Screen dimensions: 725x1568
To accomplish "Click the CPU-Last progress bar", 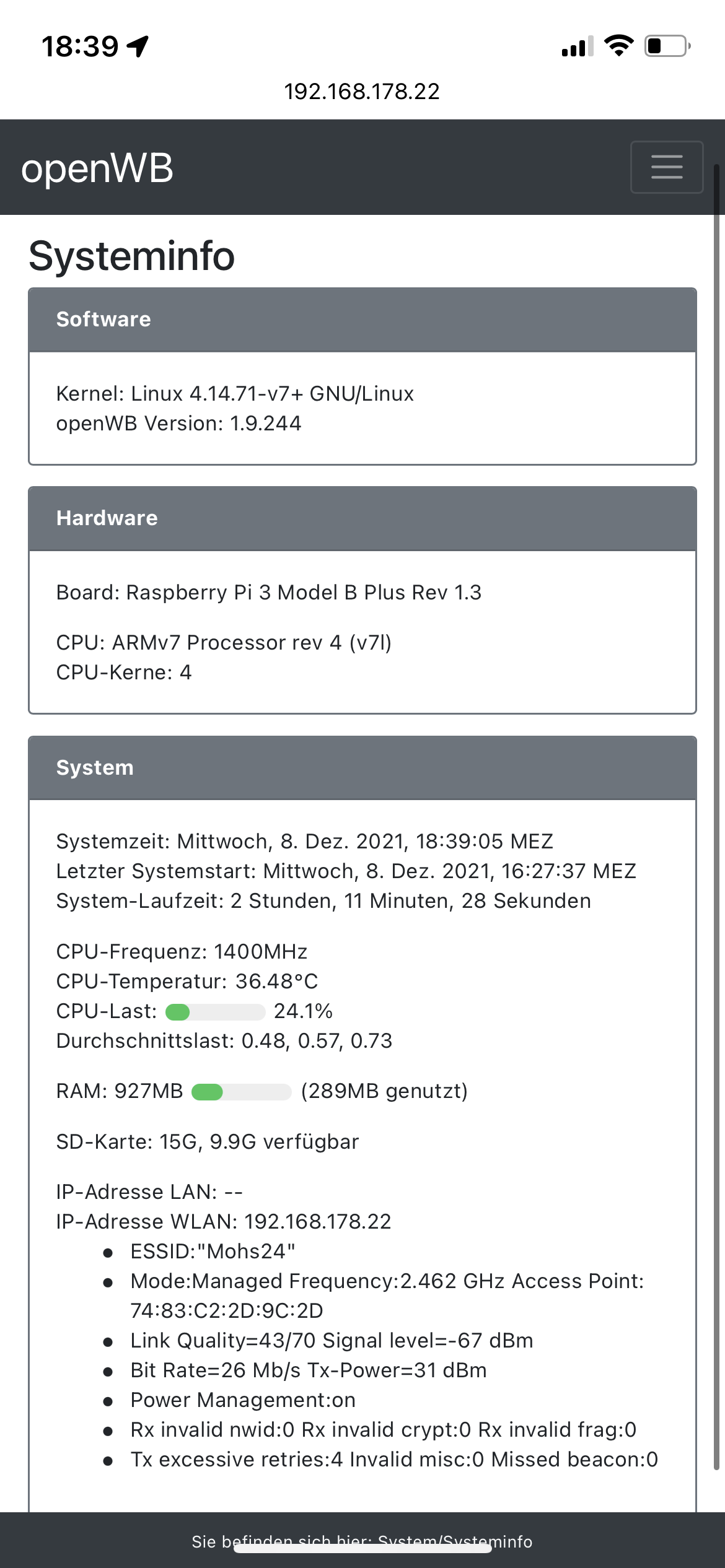I will tap(215, 1012).
